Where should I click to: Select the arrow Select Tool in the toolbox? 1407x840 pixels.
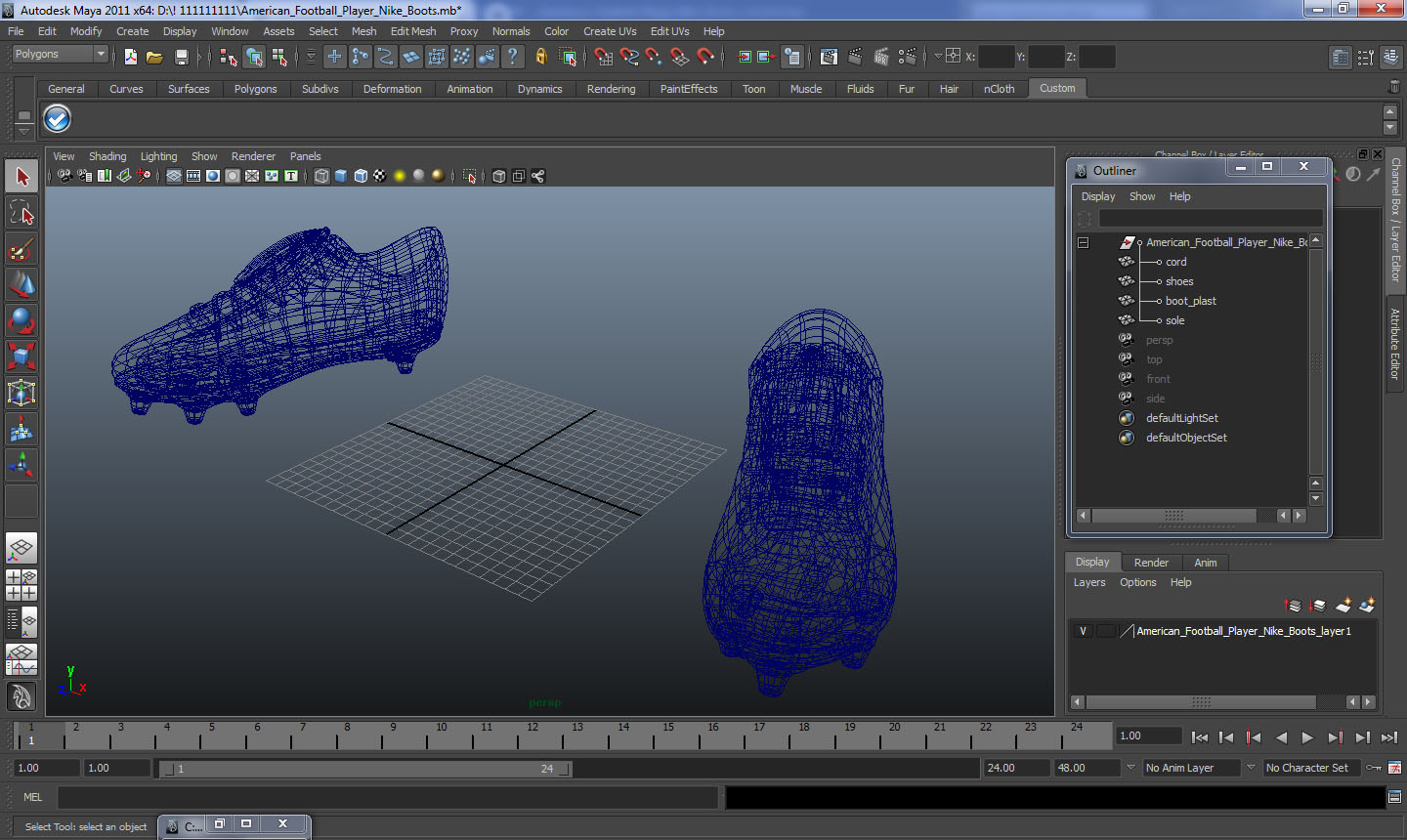point(21,177)
